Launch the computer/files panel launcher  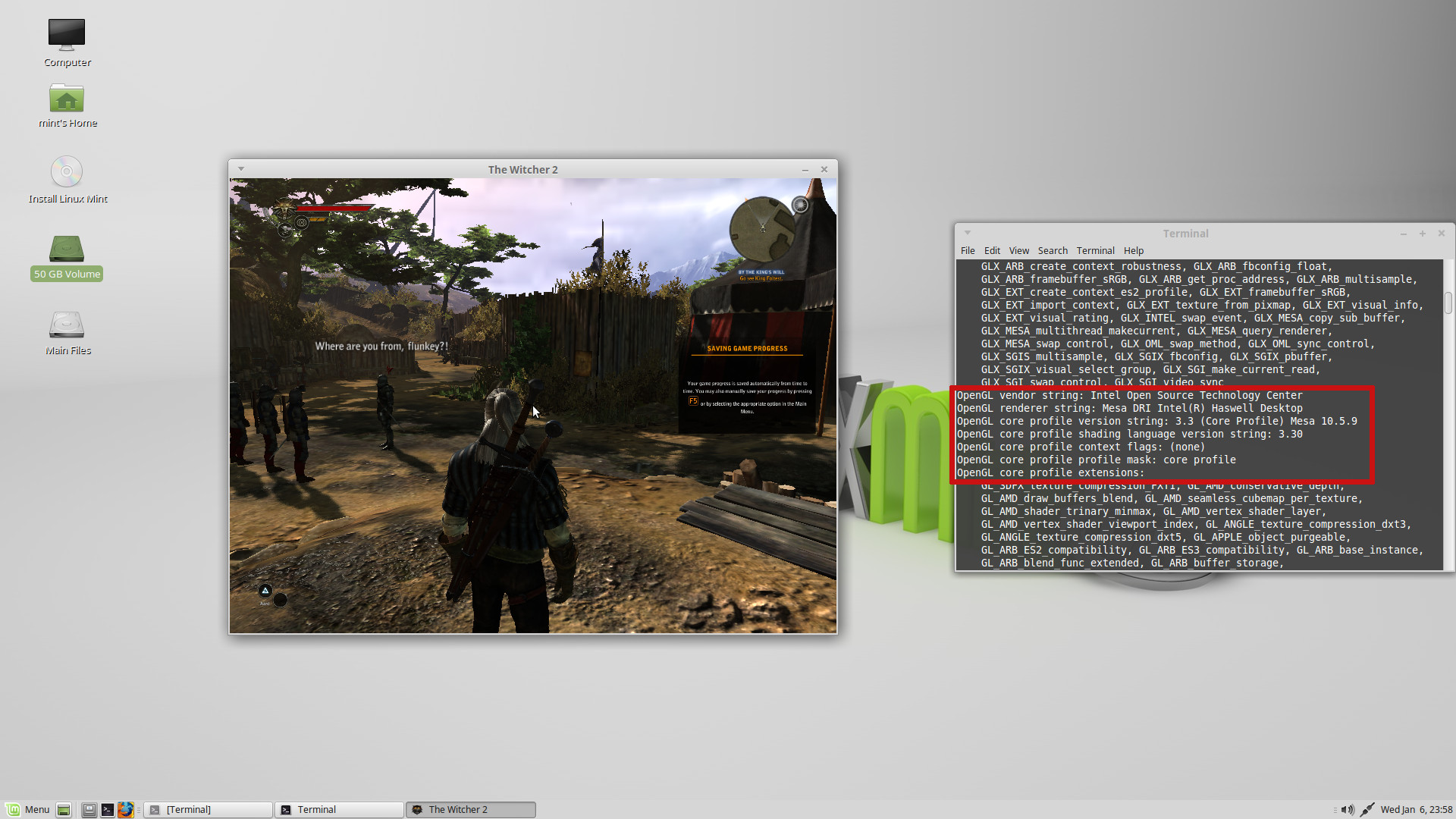click(89, 809)
